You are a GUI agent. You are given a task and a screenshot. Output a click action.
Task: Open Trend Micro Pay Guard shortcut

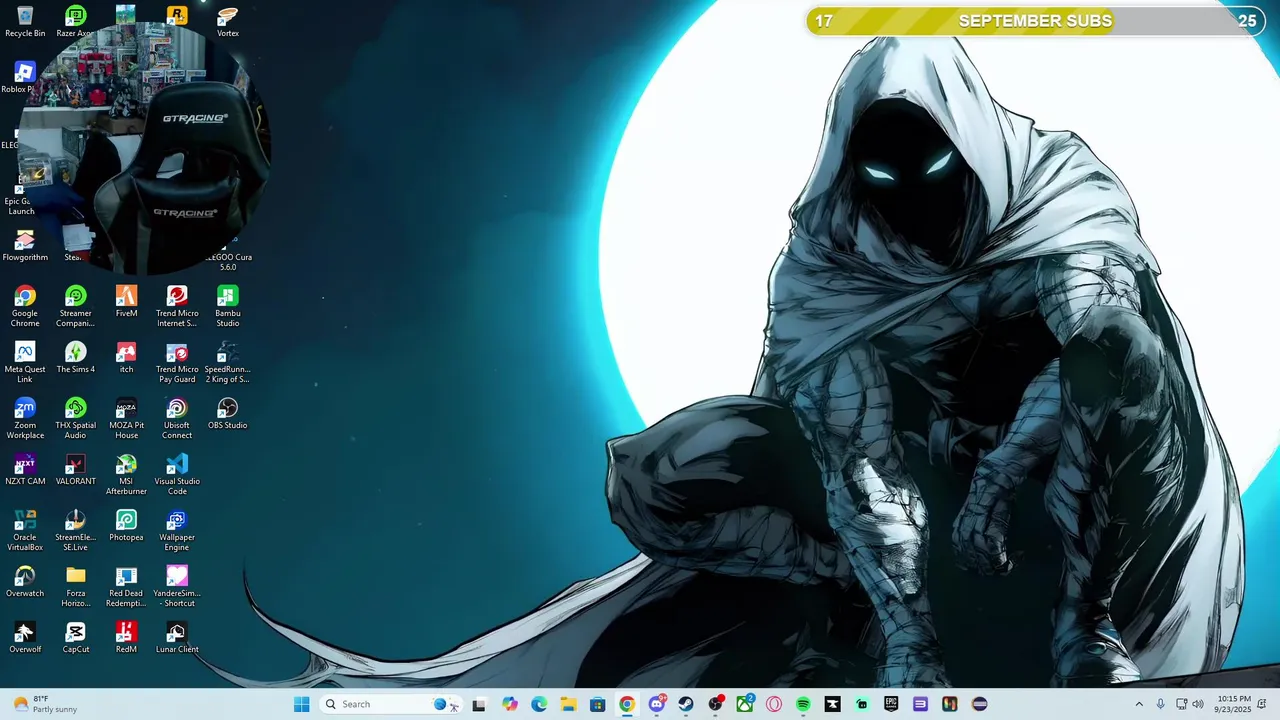177,362
